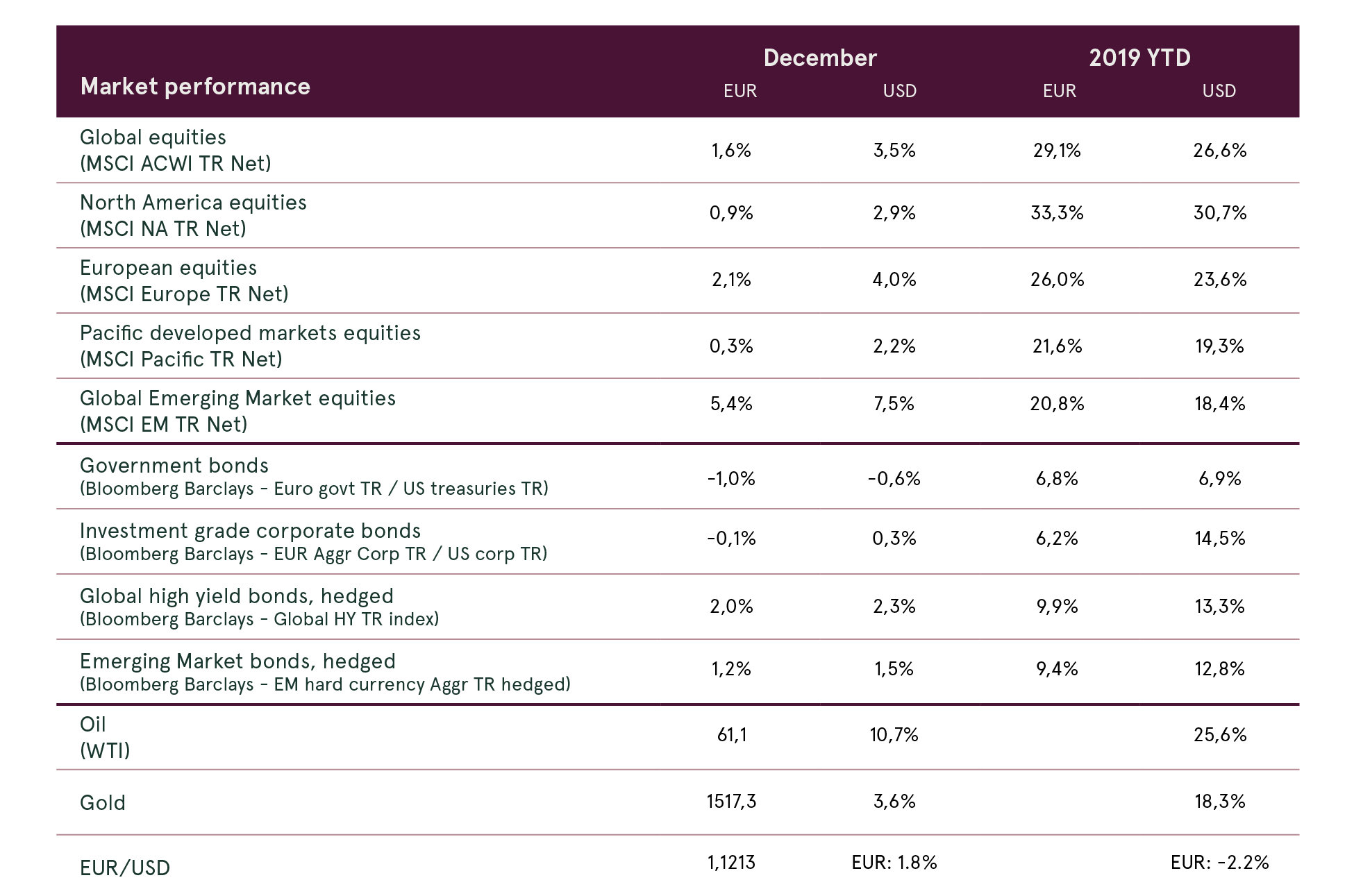Viewport: 1354px width, 896px height.
Task: Click North America December EUR value 0,9%
Action: [731, 213]
